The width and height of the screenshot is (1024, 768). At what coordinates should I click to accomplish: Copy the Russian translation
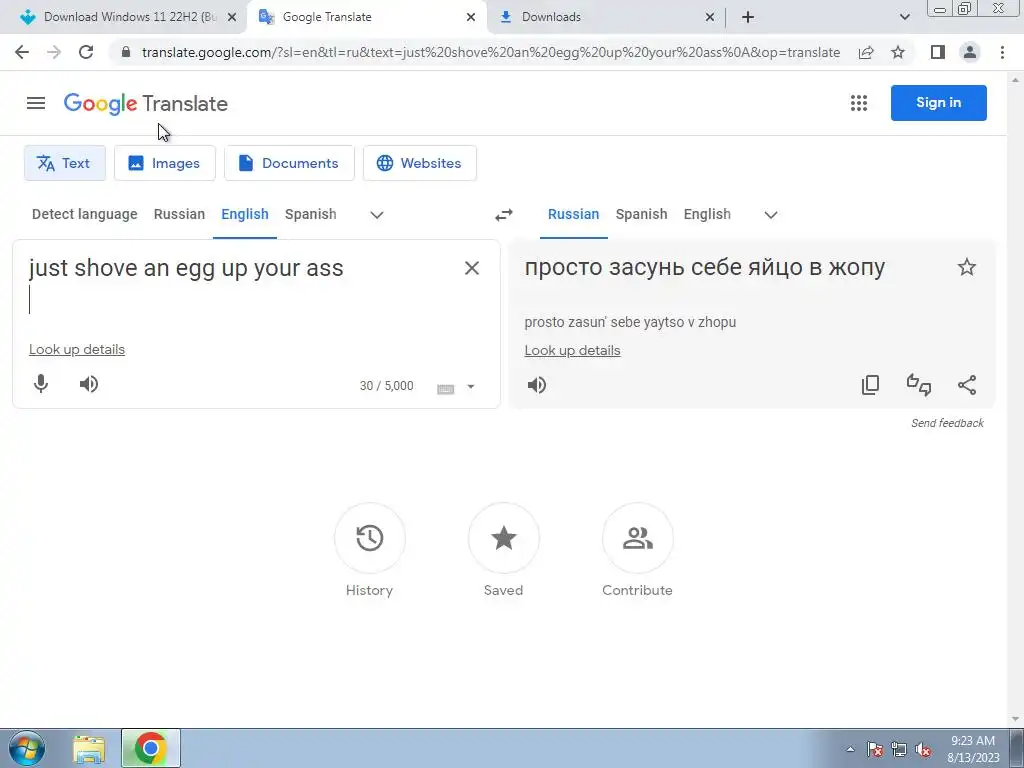pos(871,385)
